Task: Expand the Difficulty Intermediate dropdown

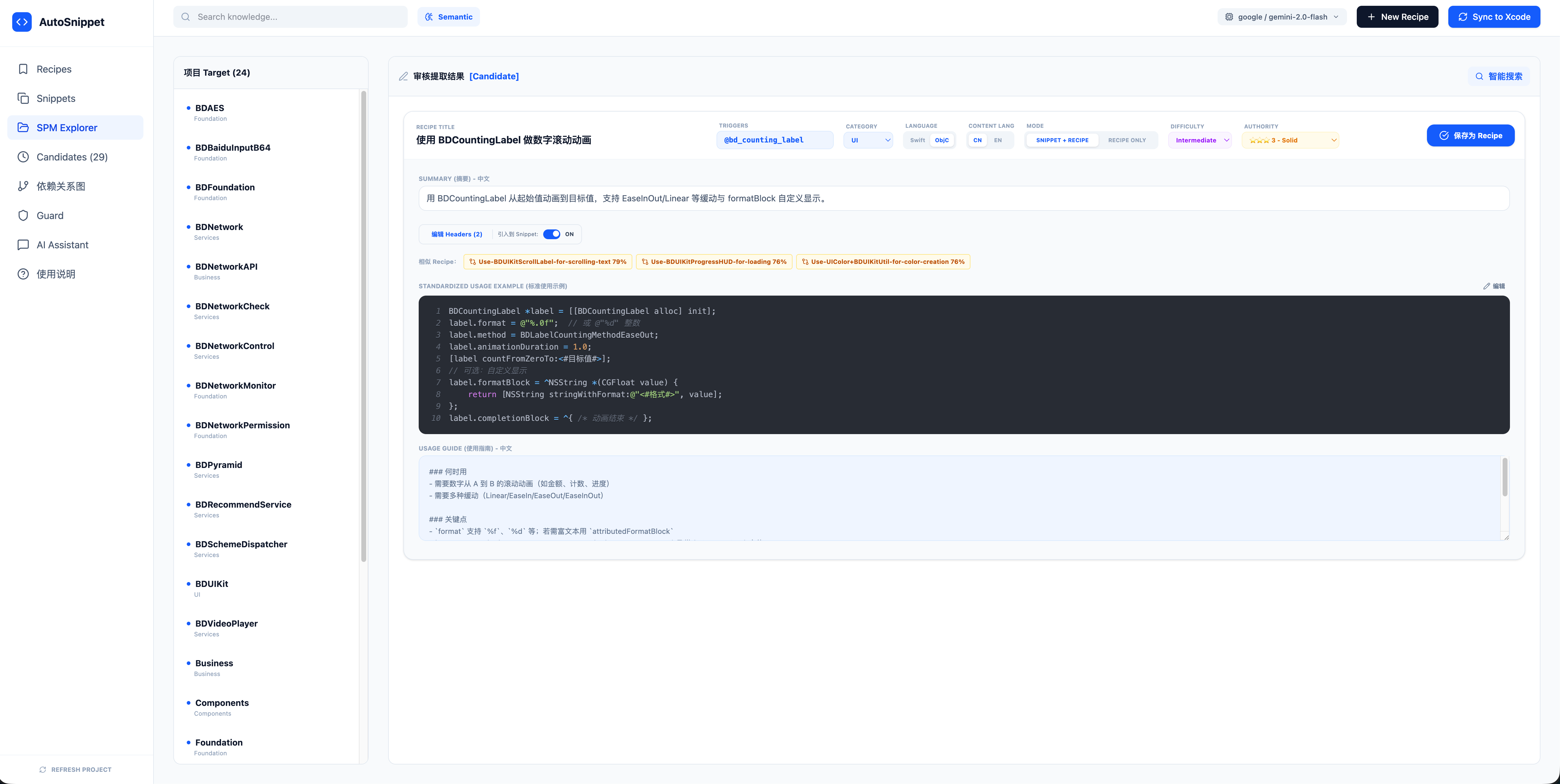Action: pyautogui.click(x=1200, y=140)
